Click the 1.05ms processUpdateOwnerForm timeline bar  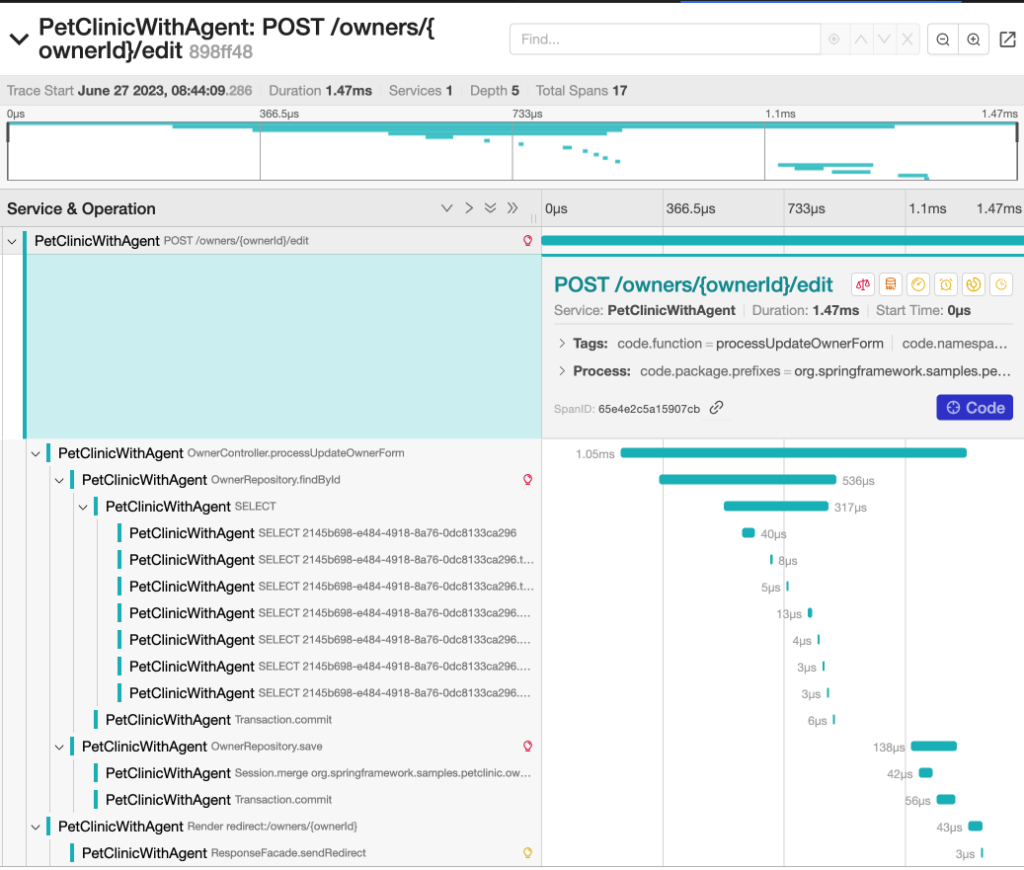pos(793,453)
